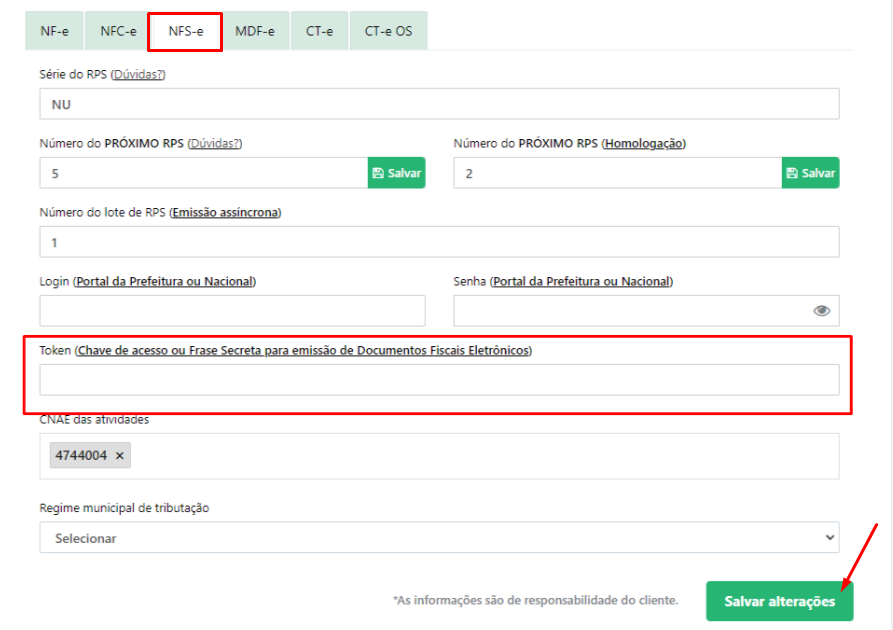Switch to the CT-e tab

[x=319, y=31]
